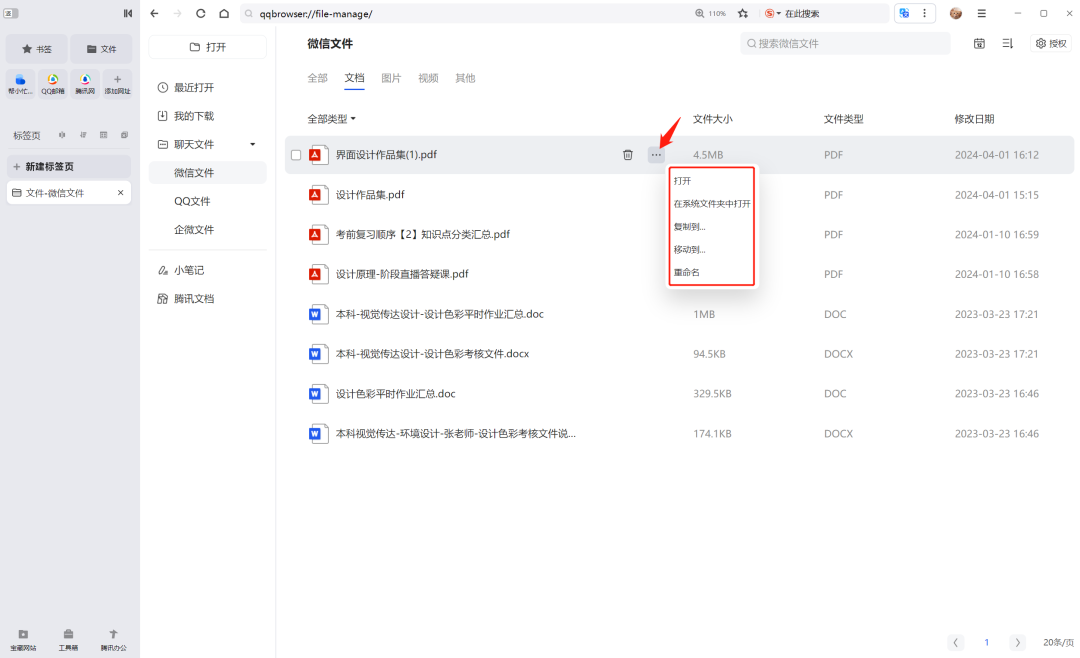Toggle the sidebar mode switch at top-left

point(11,13)
